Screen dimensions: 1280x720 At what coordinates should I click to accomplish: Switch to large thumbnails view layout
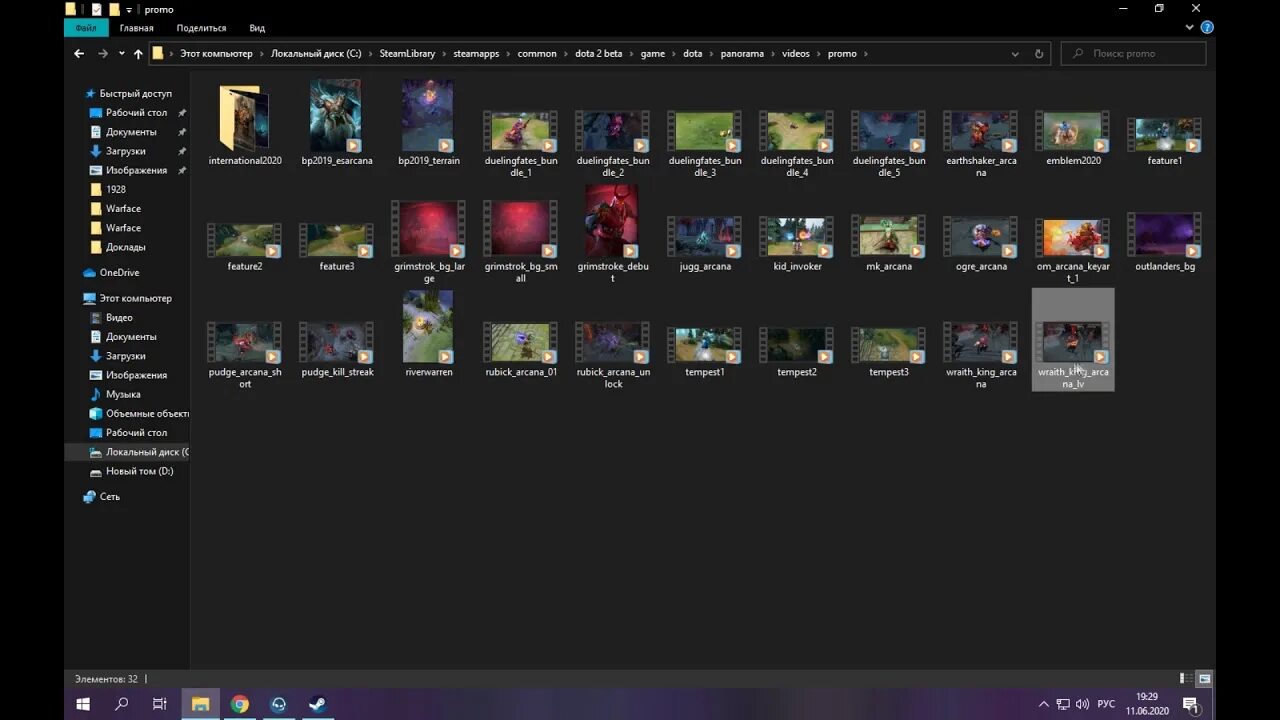[1205, 679]
